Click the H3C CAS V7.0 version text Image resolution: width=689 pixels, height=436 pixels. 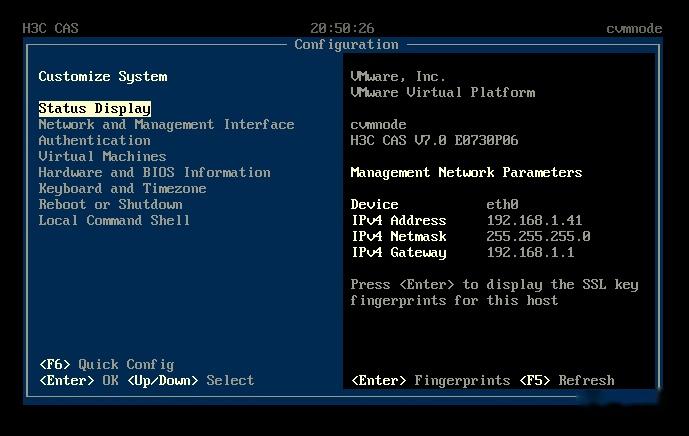point(434,140)
